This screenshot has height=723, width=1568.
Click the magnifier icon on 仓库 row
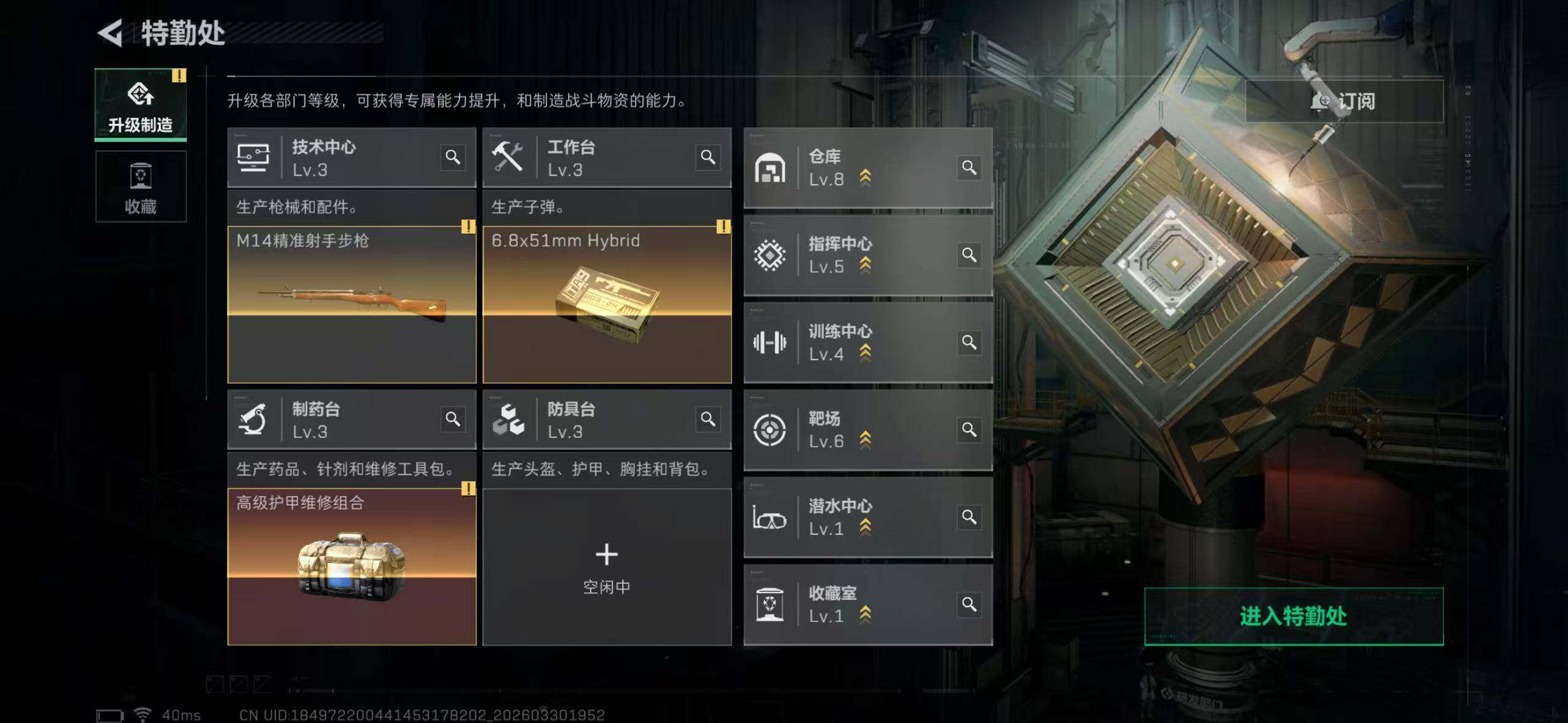969,167
